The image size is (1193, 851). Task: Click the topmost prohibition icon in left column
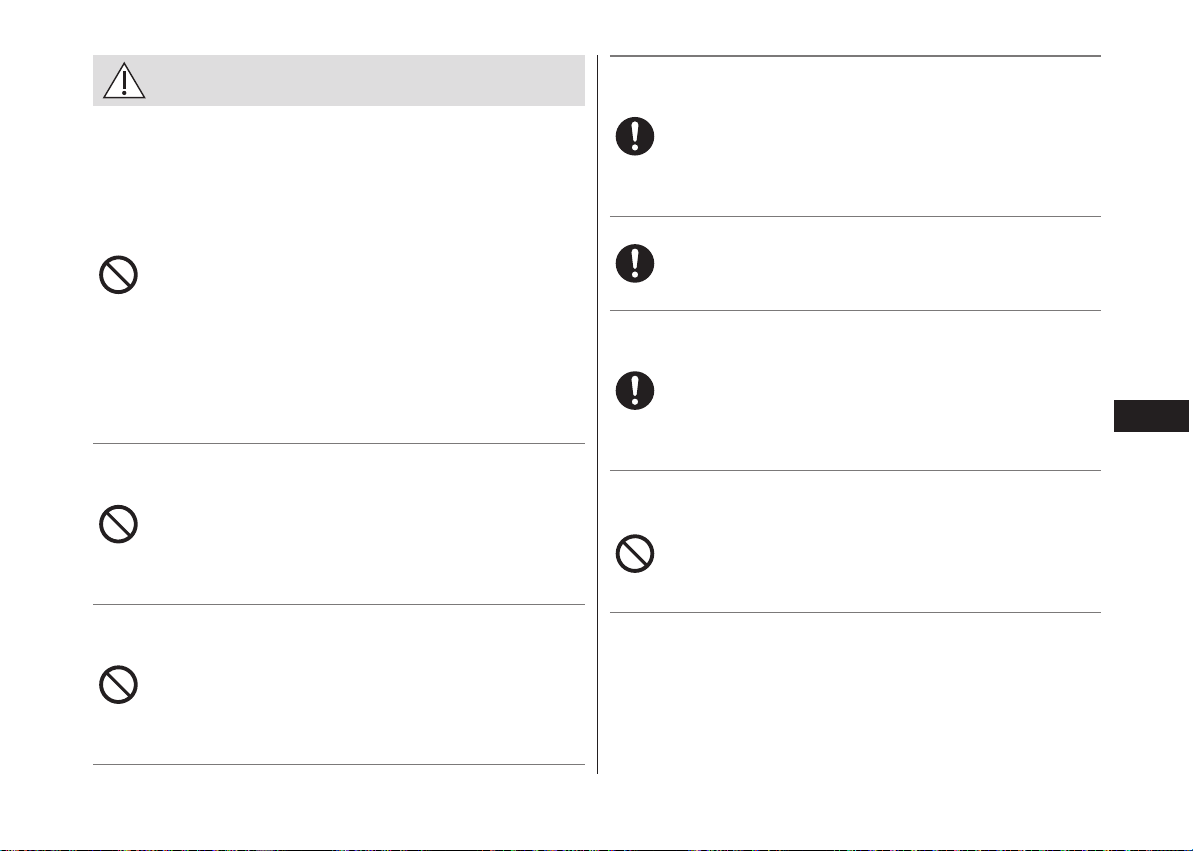[119, 275]
